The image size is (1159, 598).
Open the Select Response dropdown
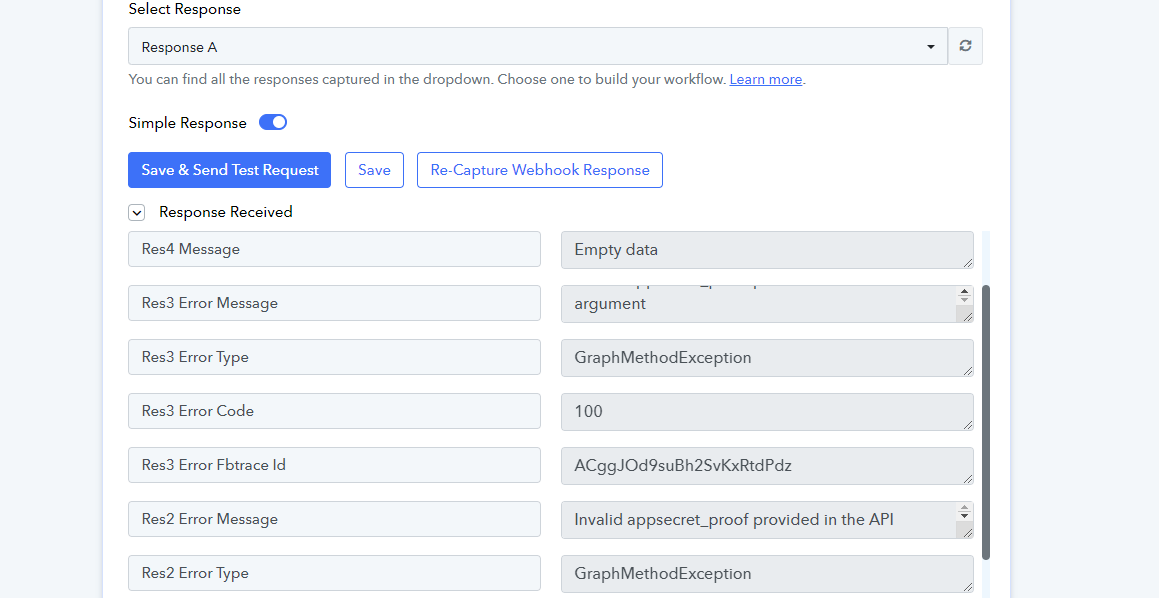pyautogui.click(x=537, y=47)
